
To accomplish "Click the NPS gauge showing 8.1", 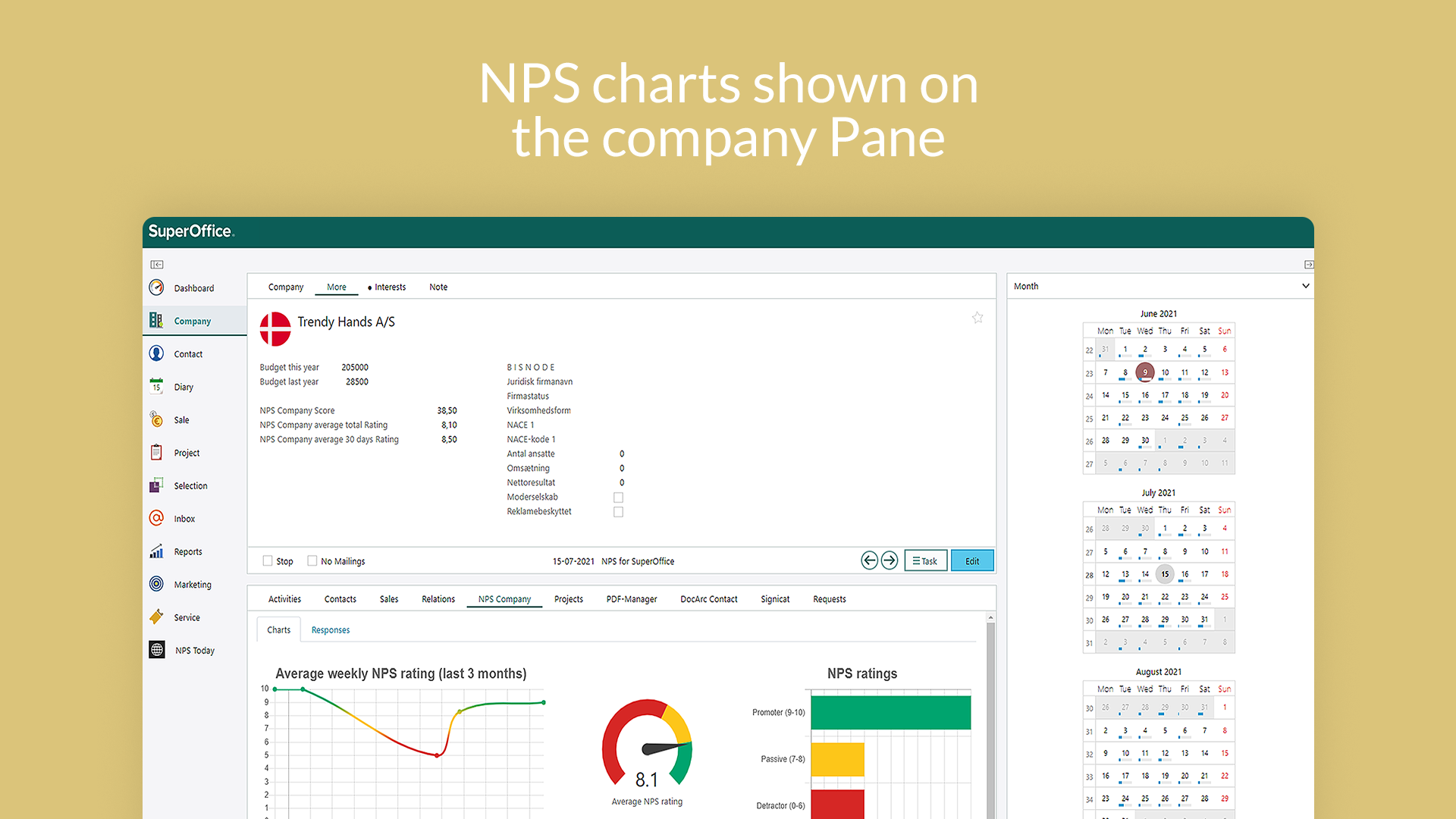I will (x=647, y=743).
